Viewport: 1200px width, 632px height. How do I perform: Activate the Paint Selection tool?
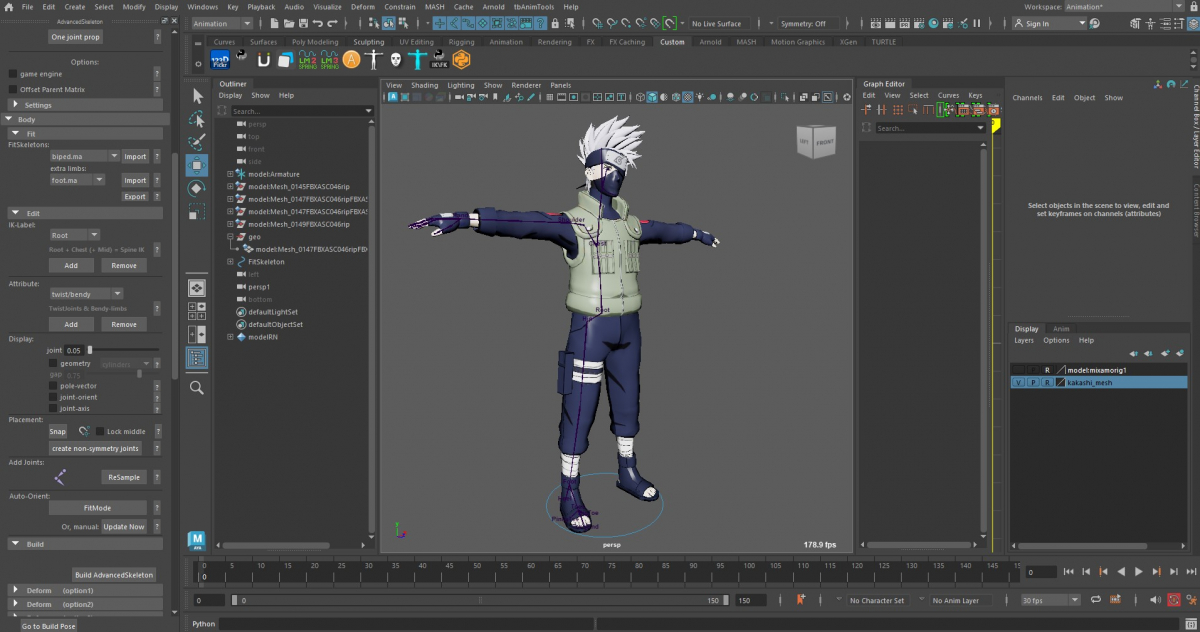point(197,142)
